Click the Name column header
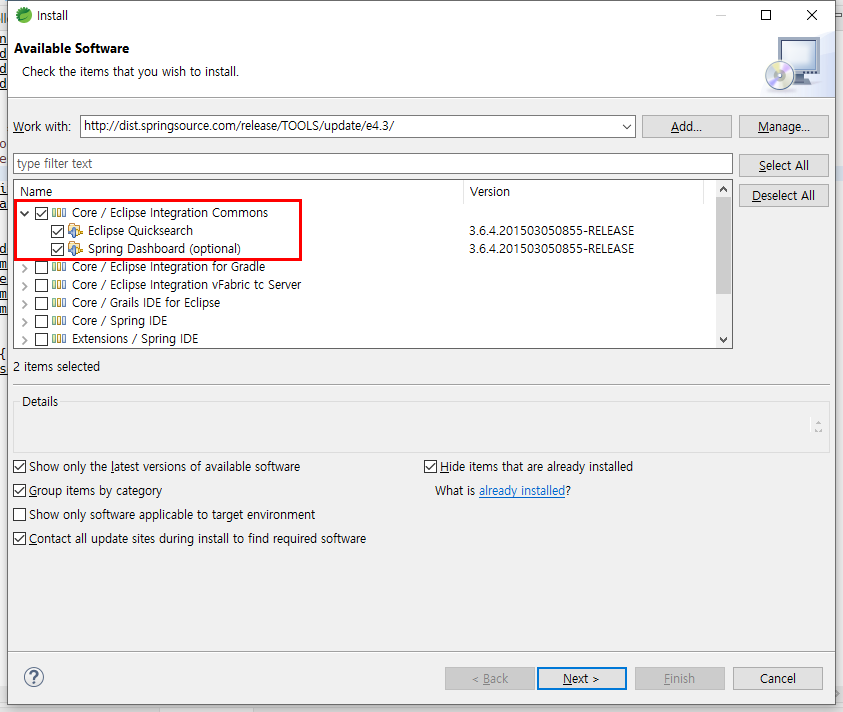The height and width of the screenshot is (712, 843). (239, 191)
